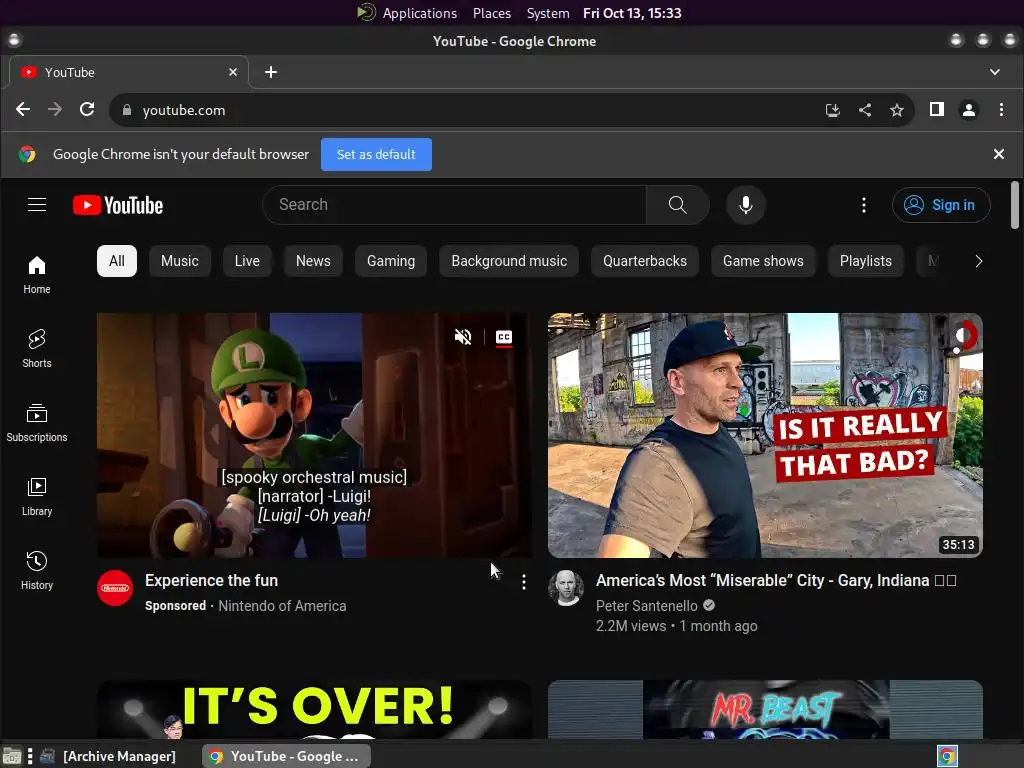This screenshot has width=1024, height=768.
Task: Close the YouTube tab
Action: [x=232, y=72]
